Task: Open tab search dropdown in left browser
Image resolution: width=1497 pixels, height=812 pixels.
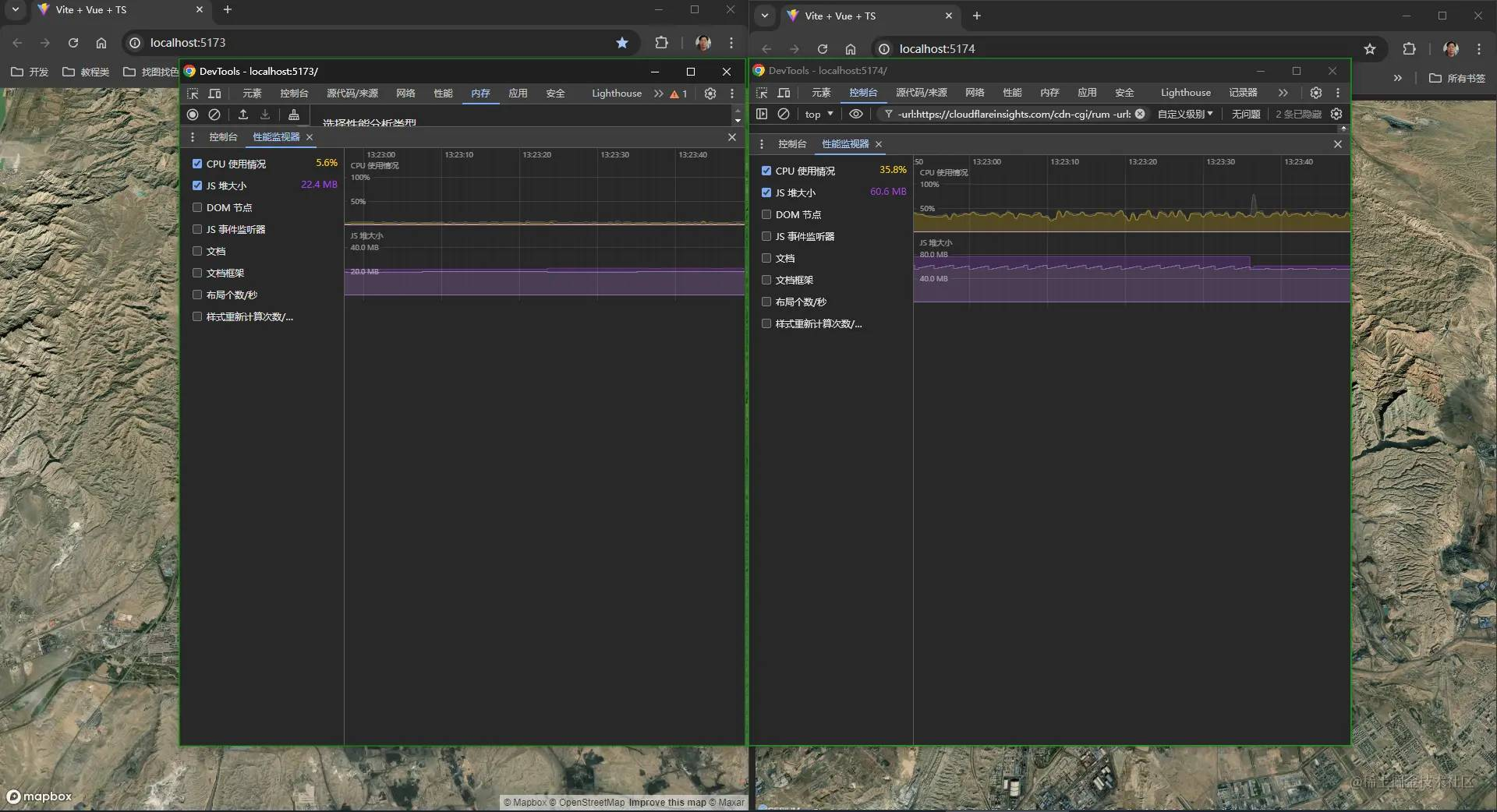Action: point(16,9)
